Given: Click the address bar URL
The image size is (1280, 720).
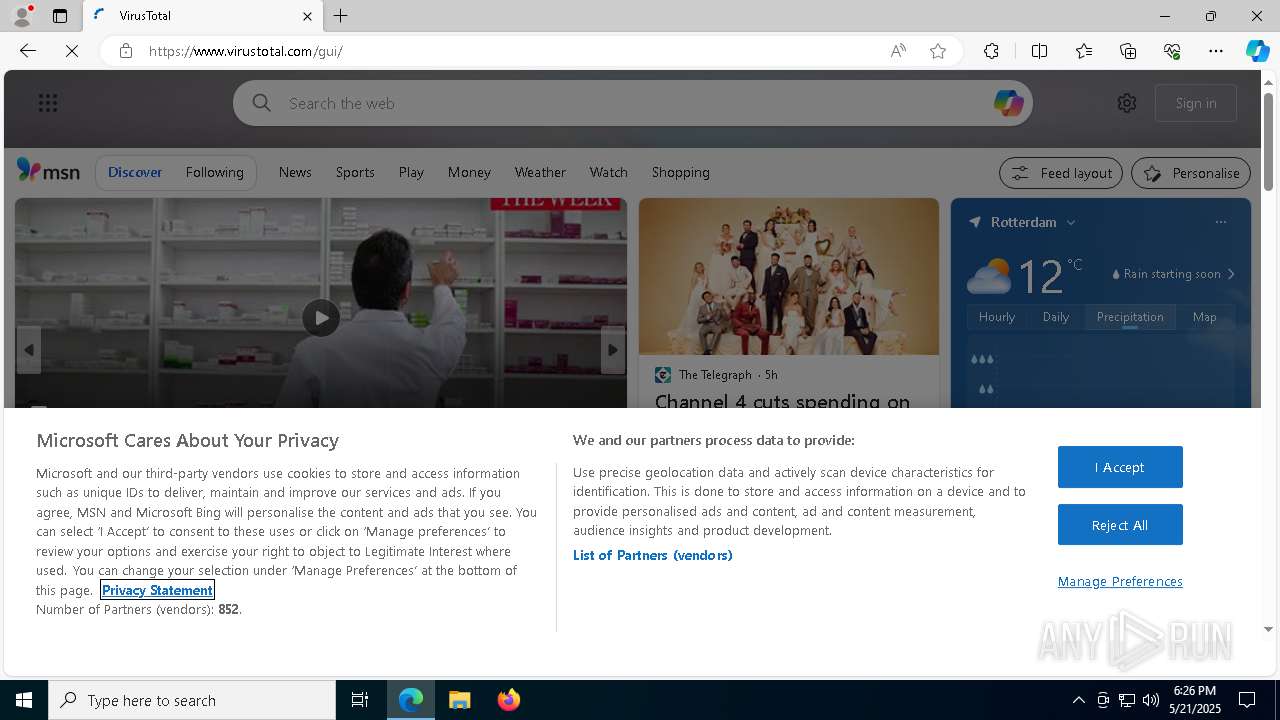Looking at the screenshot, I should click(x=246, y=51).
